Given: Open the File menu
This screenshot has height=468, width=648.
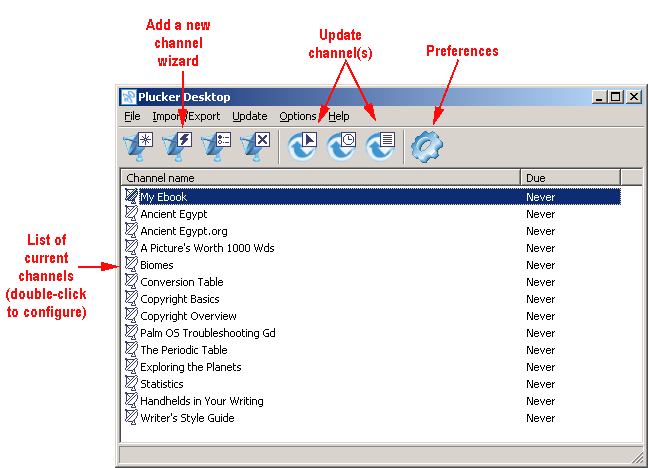Looking at the screenshot, I should pyautogui.click(x=132, y=117).
